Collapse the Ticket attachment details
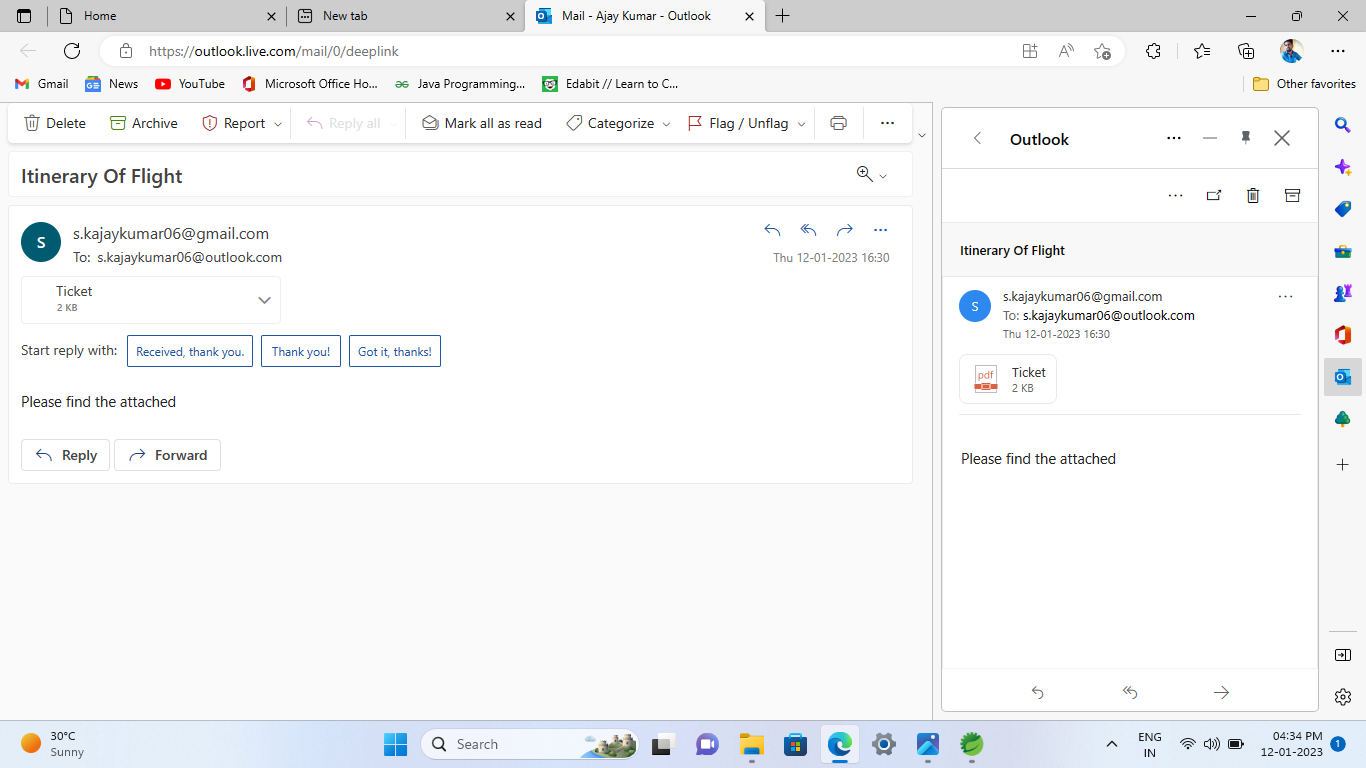Image resolution: width=1366 pixels, height=768 pixels. (x=264, y=299)
